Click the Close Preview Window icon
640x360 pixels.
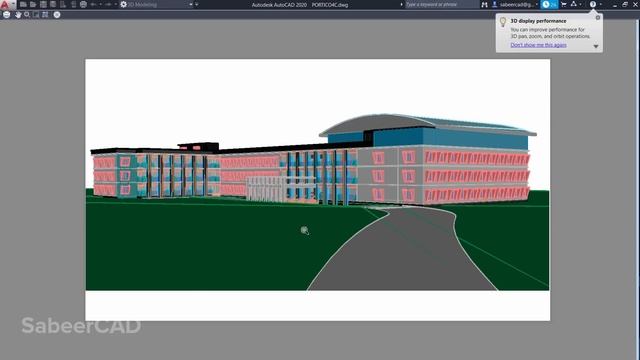coord(57,15)
